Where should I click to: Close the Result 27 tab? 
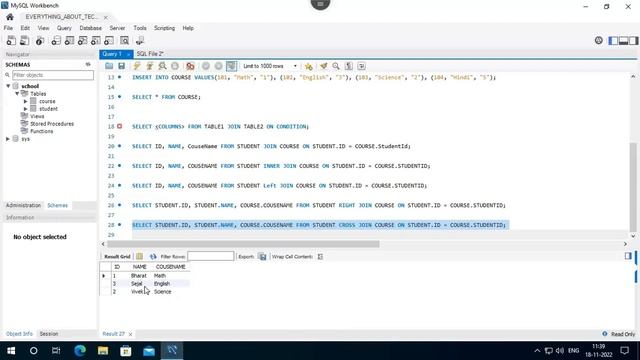coord(130,334)
